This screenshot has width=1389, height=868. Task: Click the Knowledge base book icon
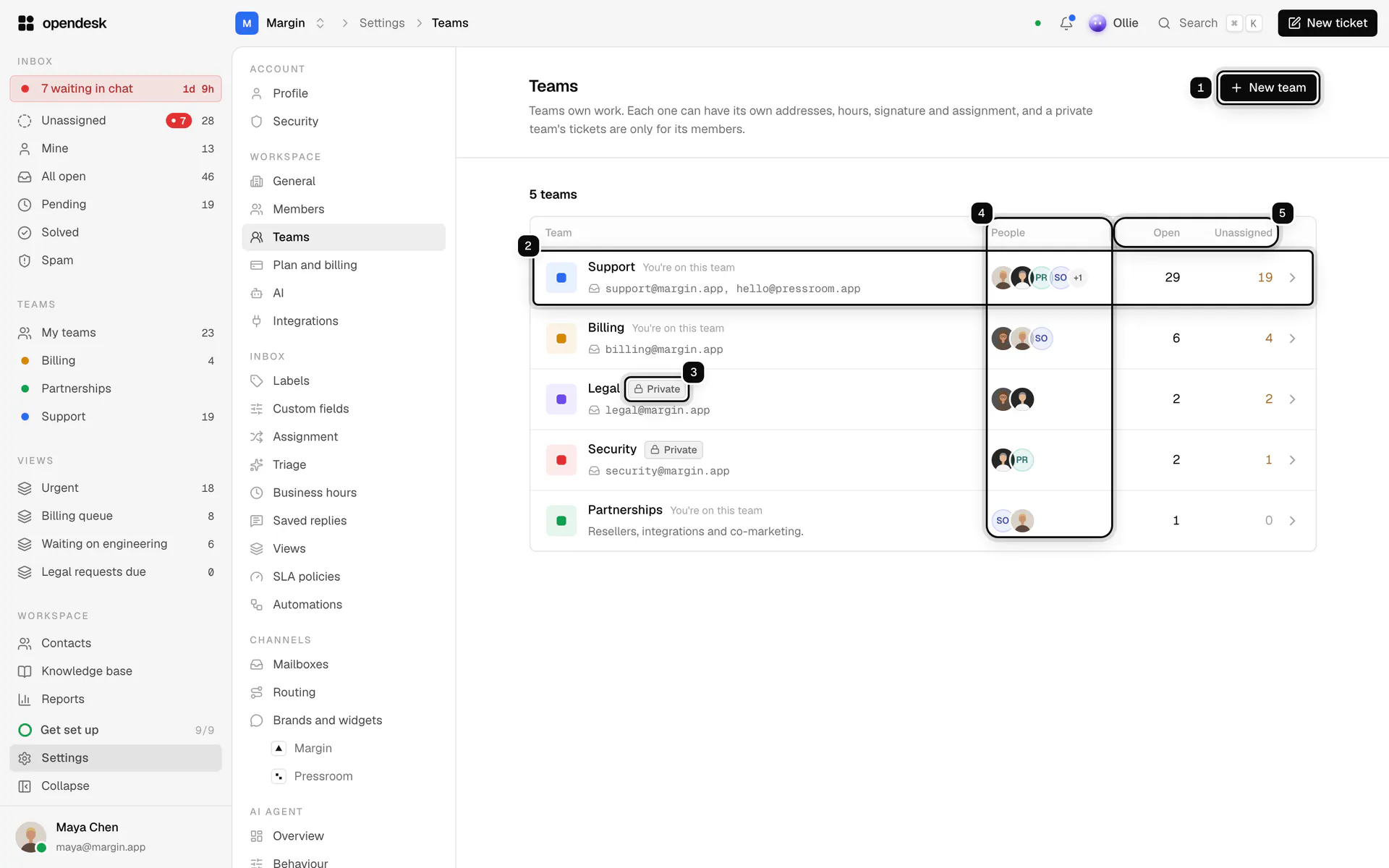(25, 671)
